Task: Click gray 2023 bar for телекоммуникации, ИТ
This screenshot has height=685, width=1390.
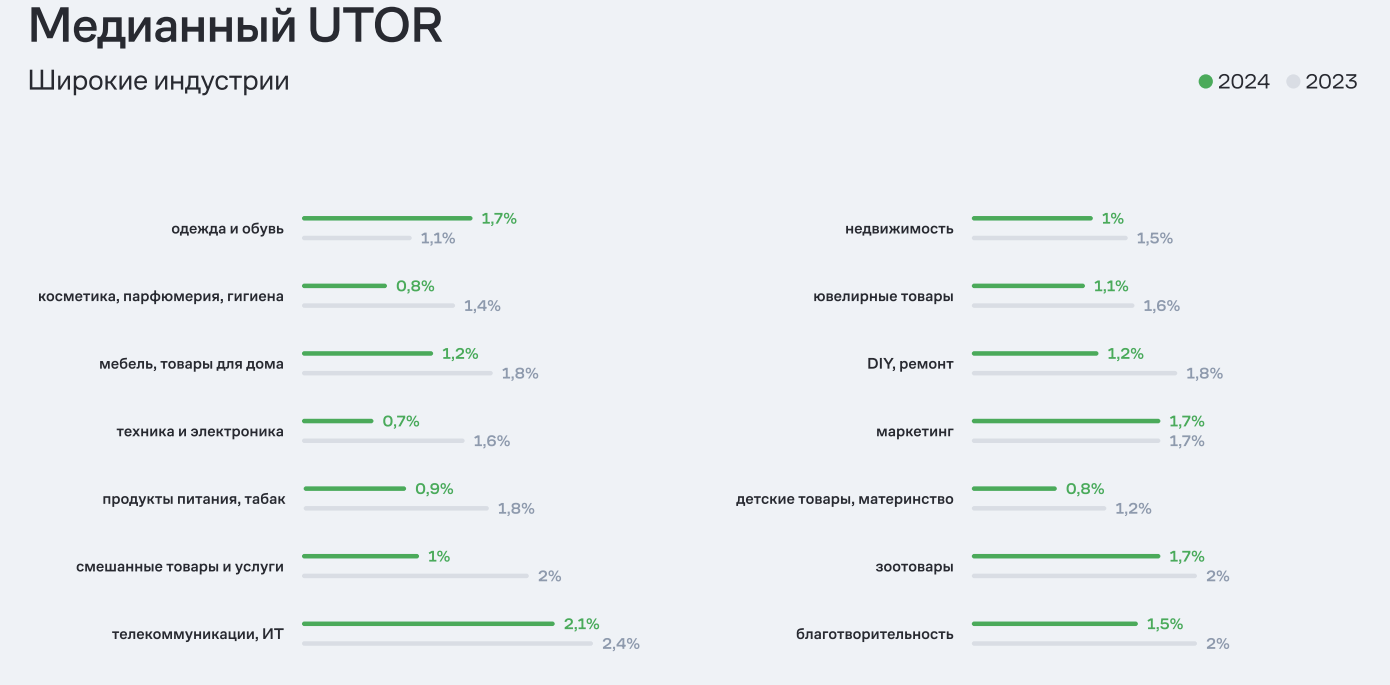Action: (447, 643)
